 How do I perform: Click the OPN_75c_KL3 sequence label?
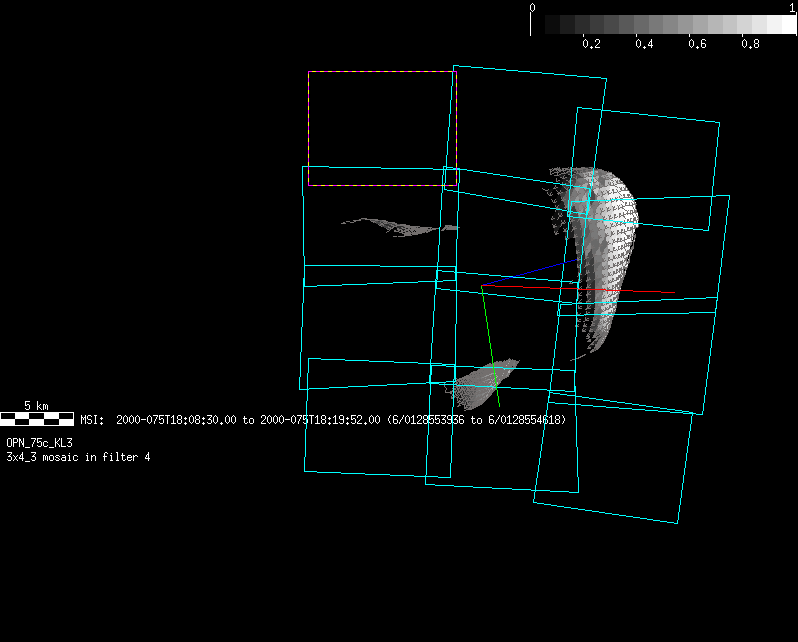(39, 442)
